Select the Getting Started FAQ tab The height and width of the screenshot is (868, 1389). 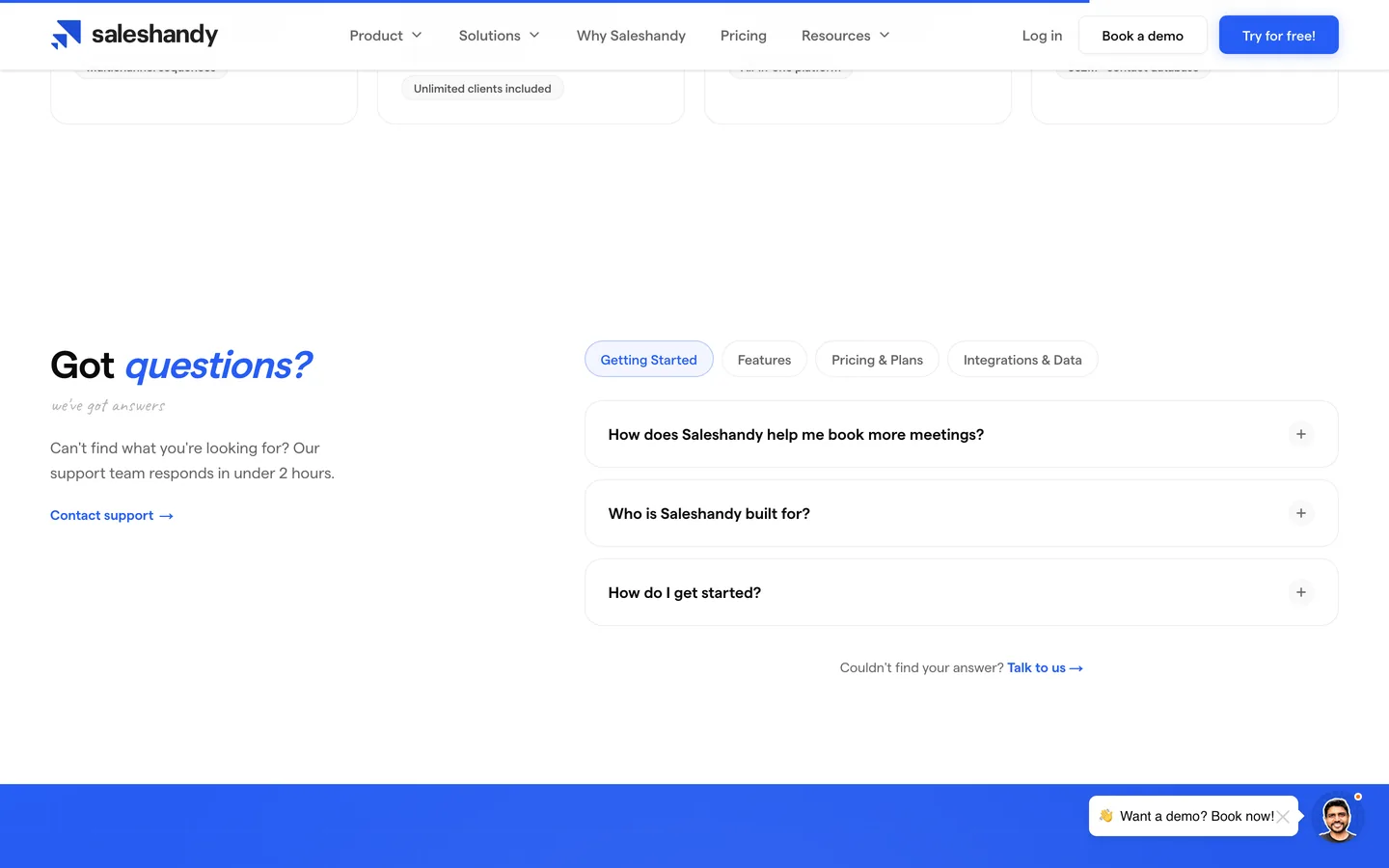(x=648, y=360)
